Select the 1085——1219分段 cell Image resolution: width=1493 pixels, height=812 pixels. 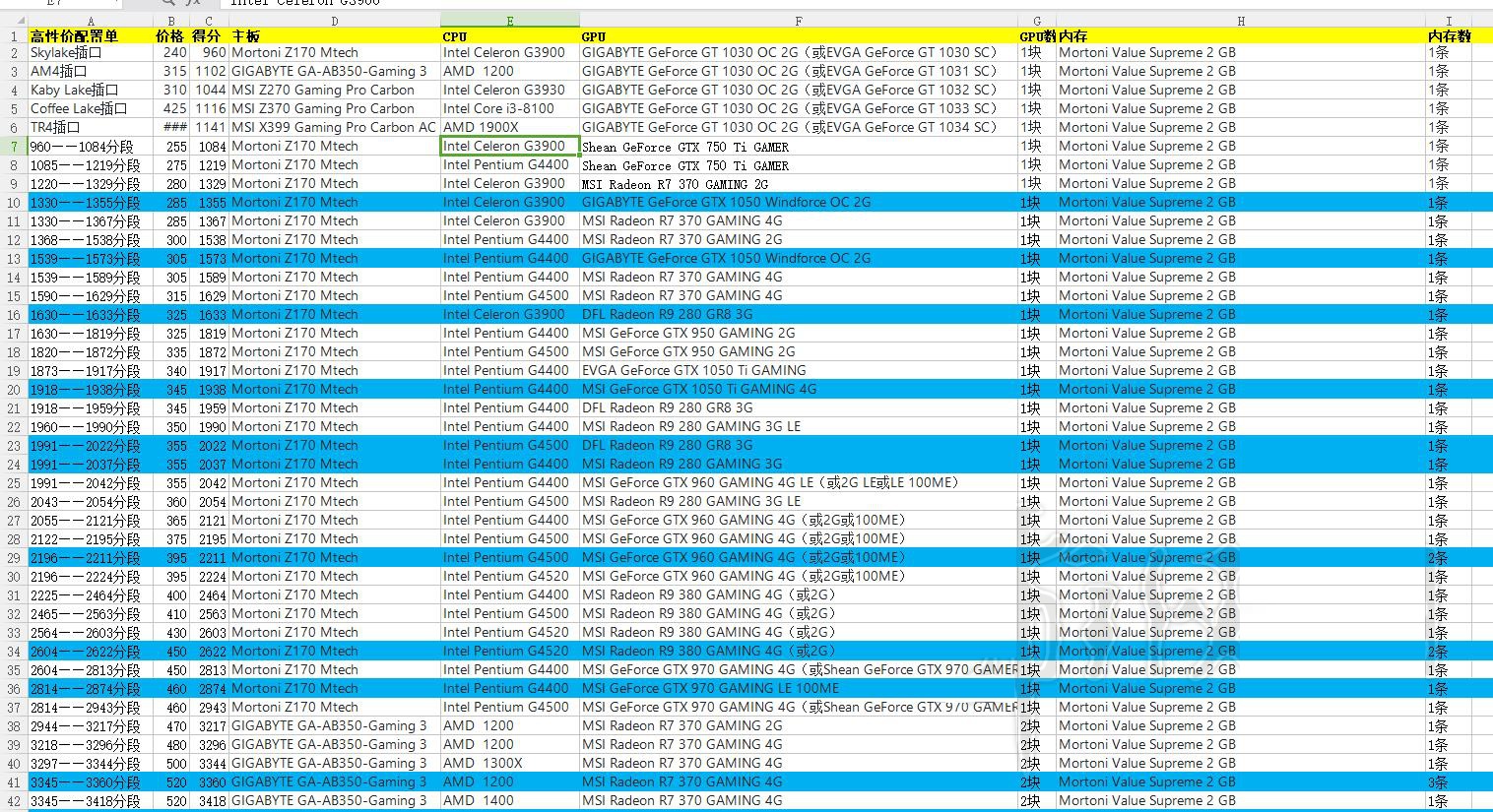coord(91,164)
